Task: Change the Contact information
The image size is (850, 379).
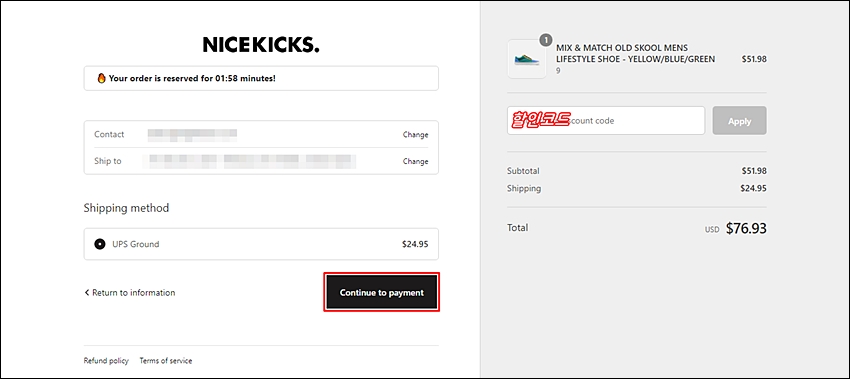Action: pyautogui.click(x=415, y=134)
